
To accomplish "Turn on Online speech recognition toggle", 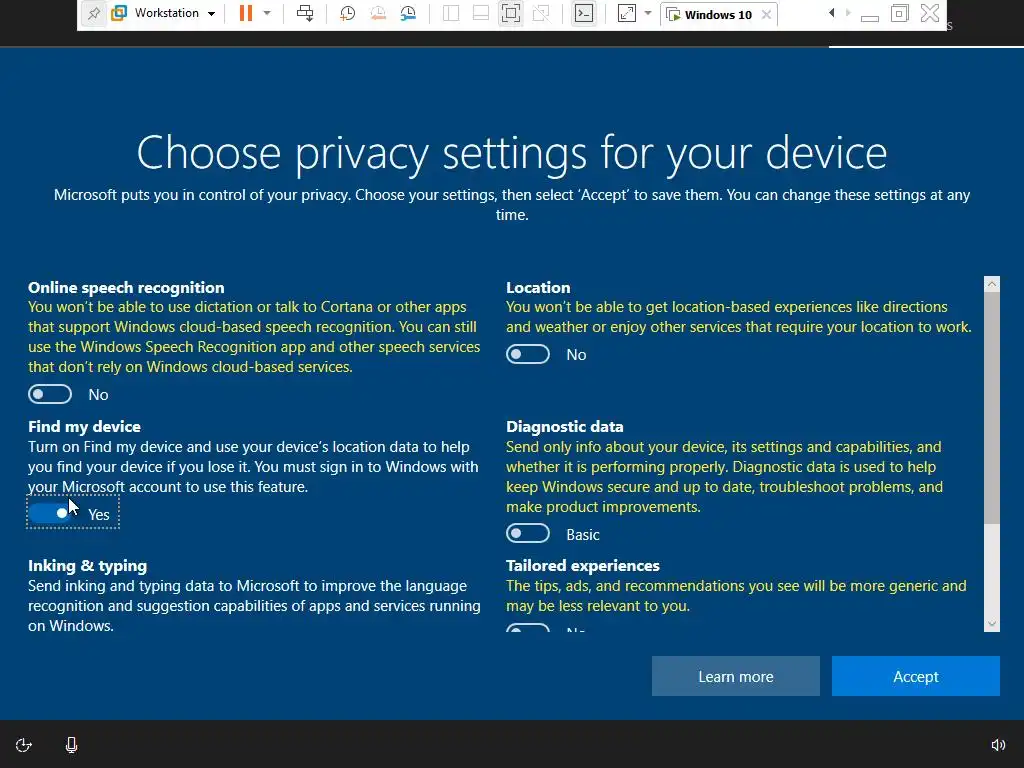I will coord(50,394).
